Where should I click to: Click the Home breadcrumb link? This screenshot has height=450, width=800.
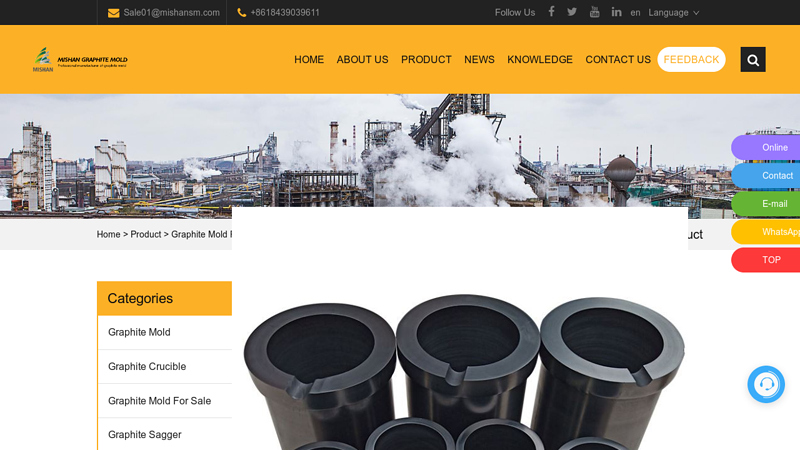108,235
